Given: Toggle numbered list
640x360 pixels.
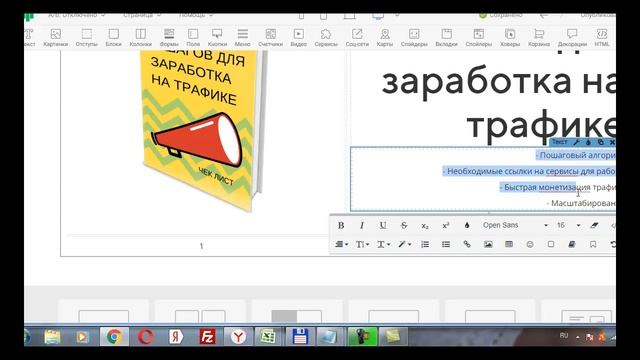Looking at the screenshot, I should tap(425, 244).
